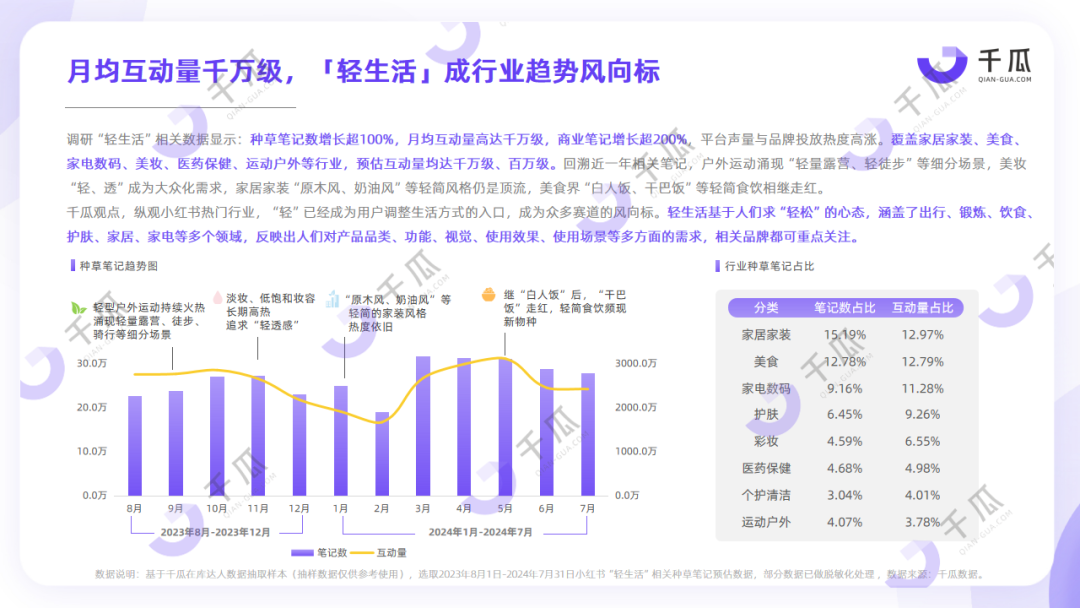
Task: Click the 4.98% value
Action: coord(922,468)
